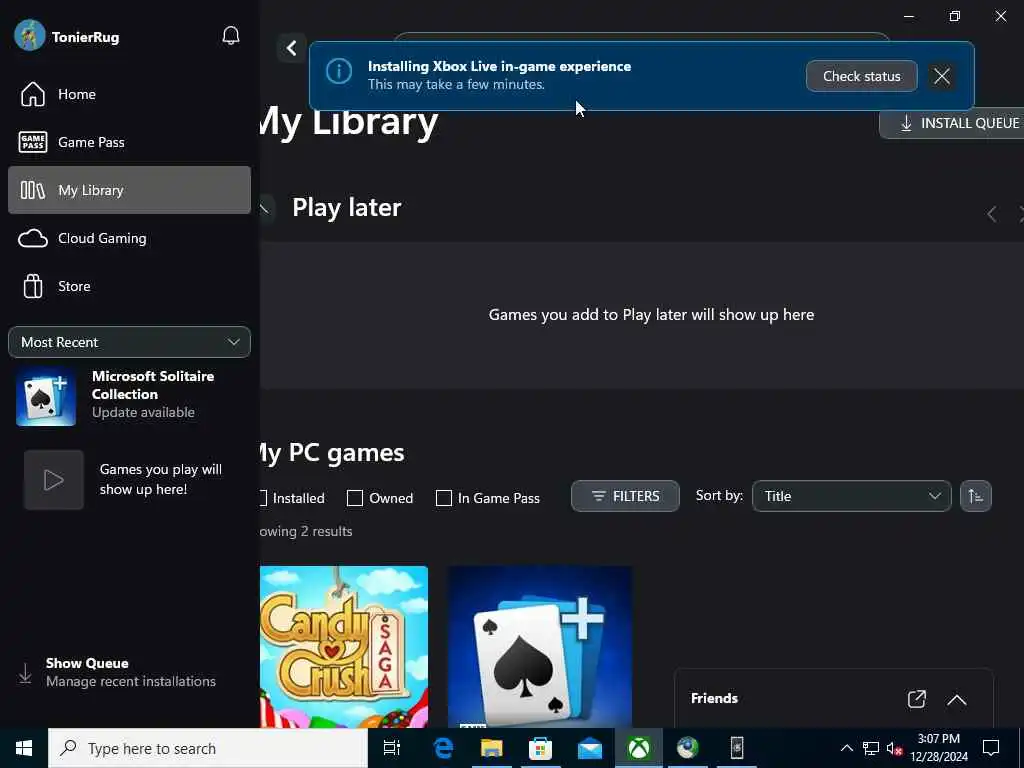Viewport: 1024px width, 768px height.
Task: Open the Windows Start menu
Action: 24,748
